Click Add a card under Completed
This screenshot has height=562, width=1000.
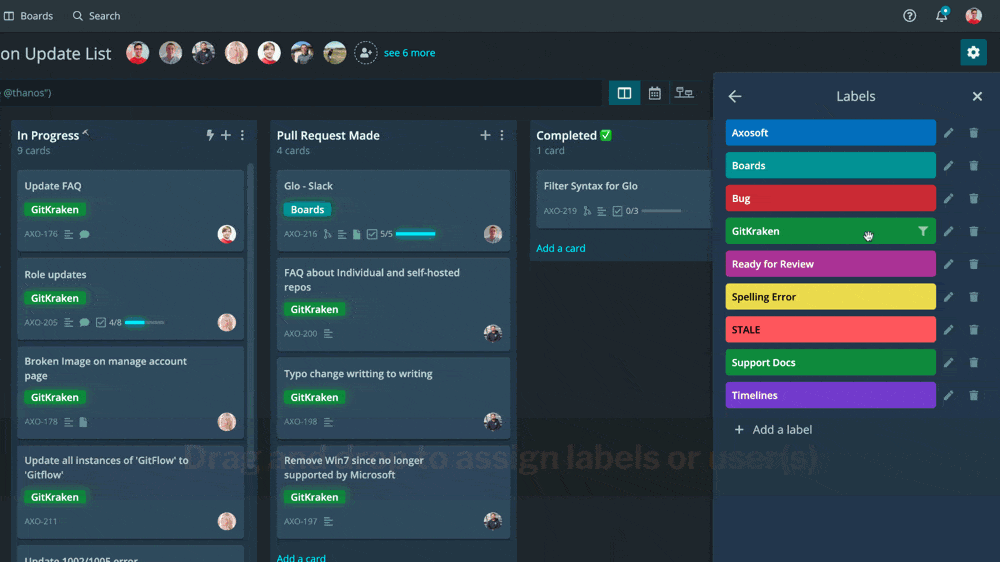561,248
